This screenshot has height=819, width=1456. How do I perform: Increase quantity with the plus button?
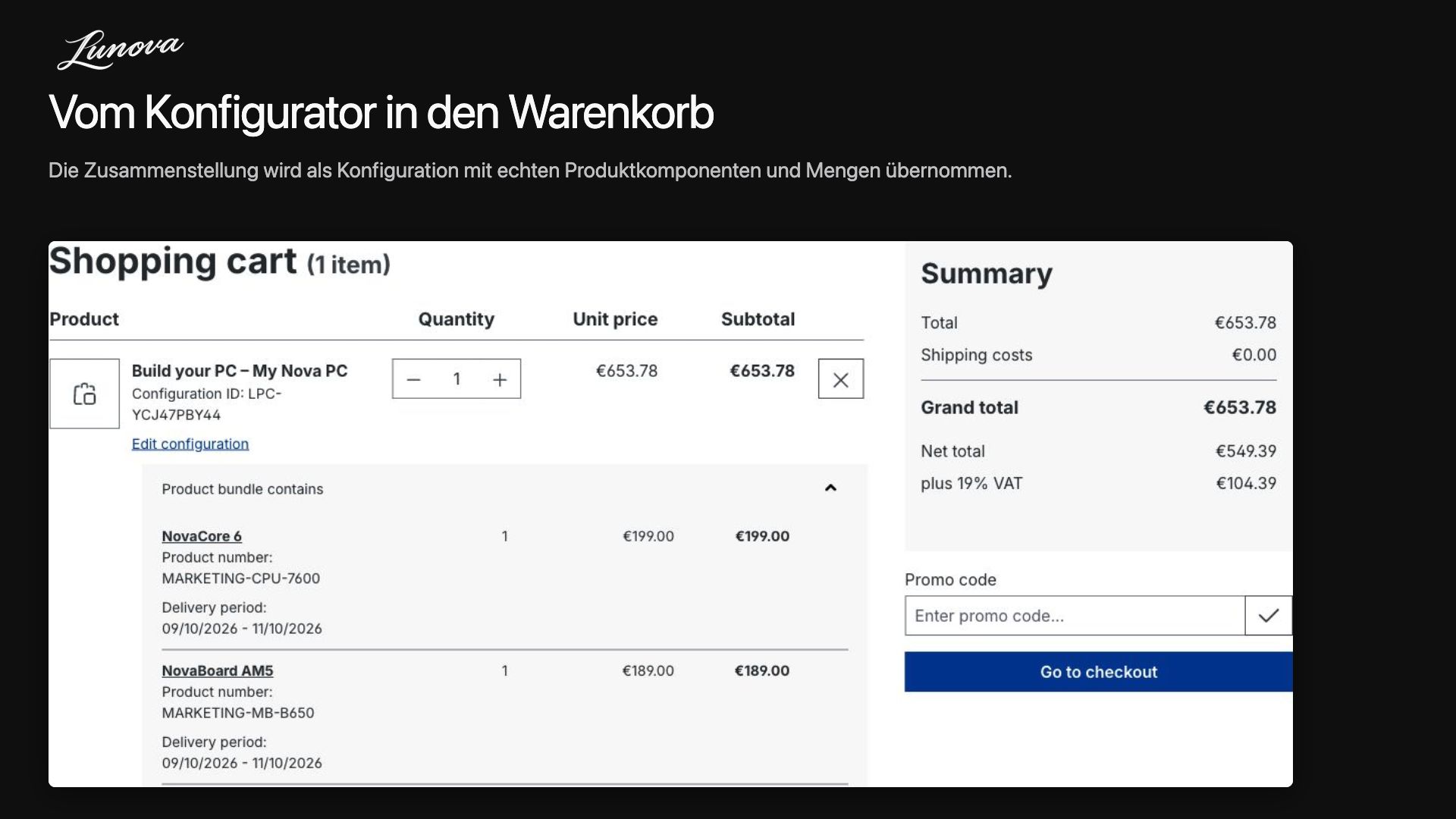click(500, 379)
